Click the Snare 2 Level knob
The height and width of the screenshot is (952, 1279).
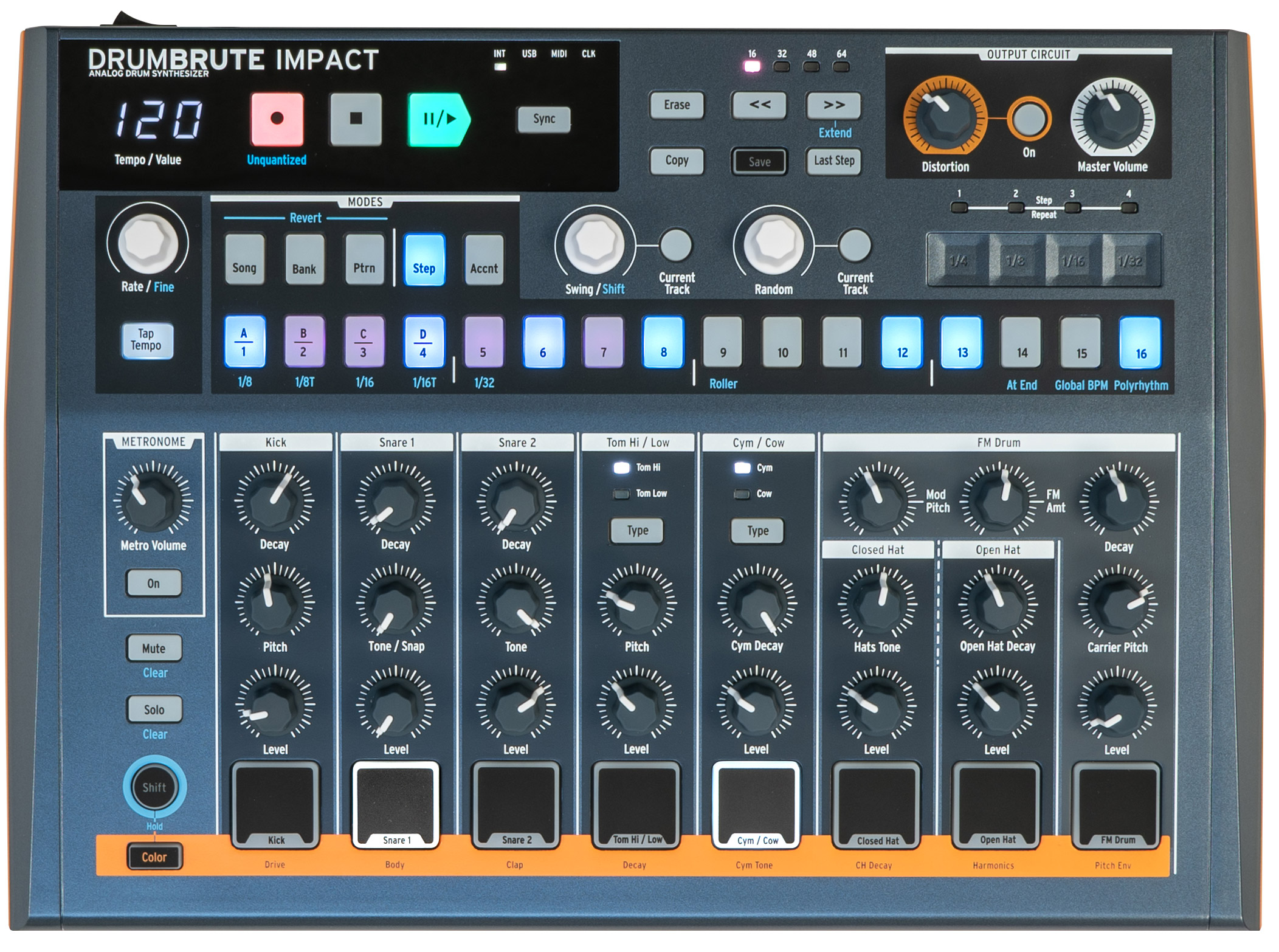[x=516, y=705]
